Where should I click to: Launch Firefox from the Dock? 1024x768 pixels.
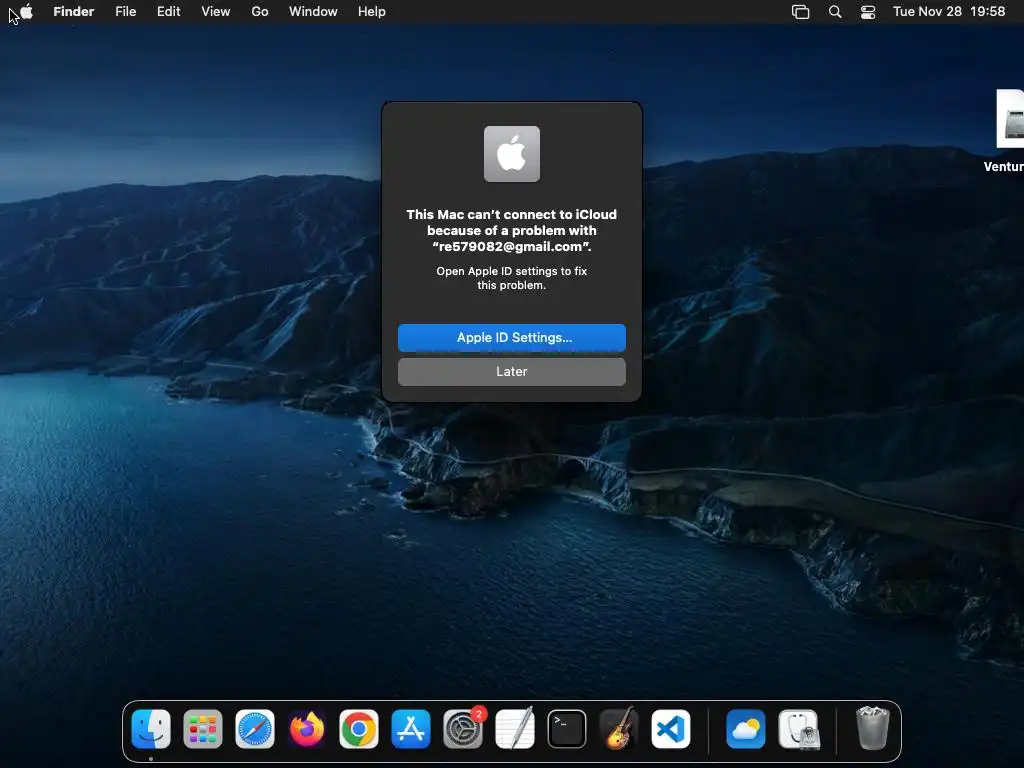pyautogui.click(x=306, y=728)
